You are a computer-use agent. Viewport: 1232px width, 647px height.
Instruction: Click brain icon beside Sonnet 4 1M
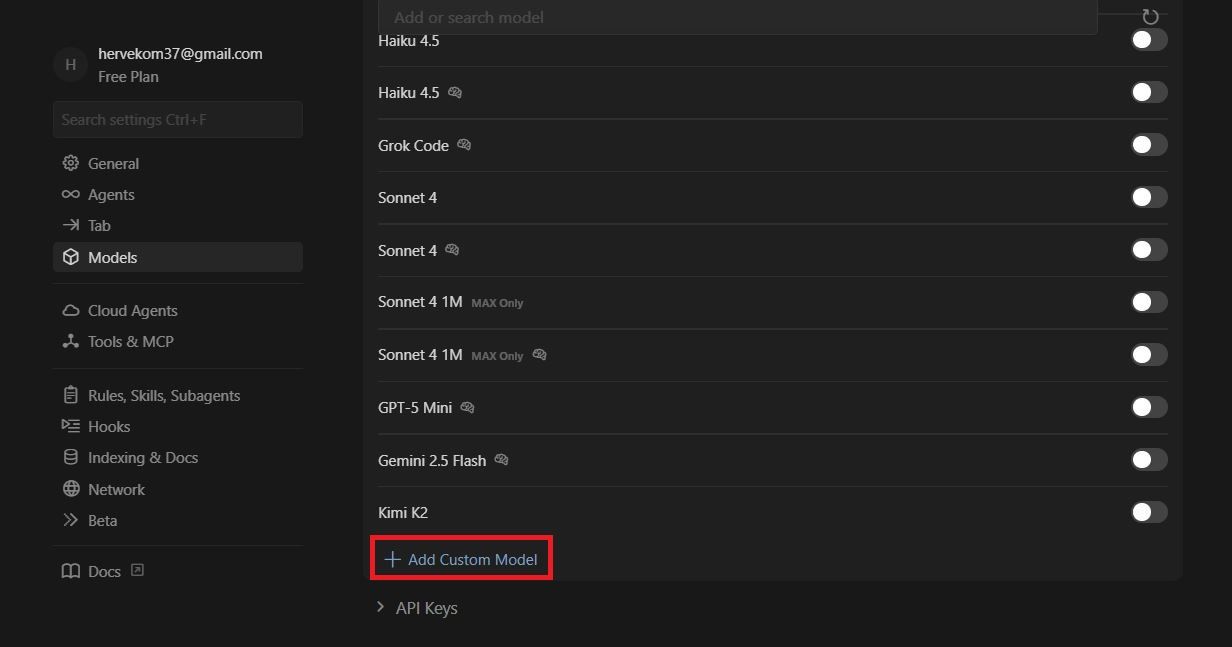(540, 355)
